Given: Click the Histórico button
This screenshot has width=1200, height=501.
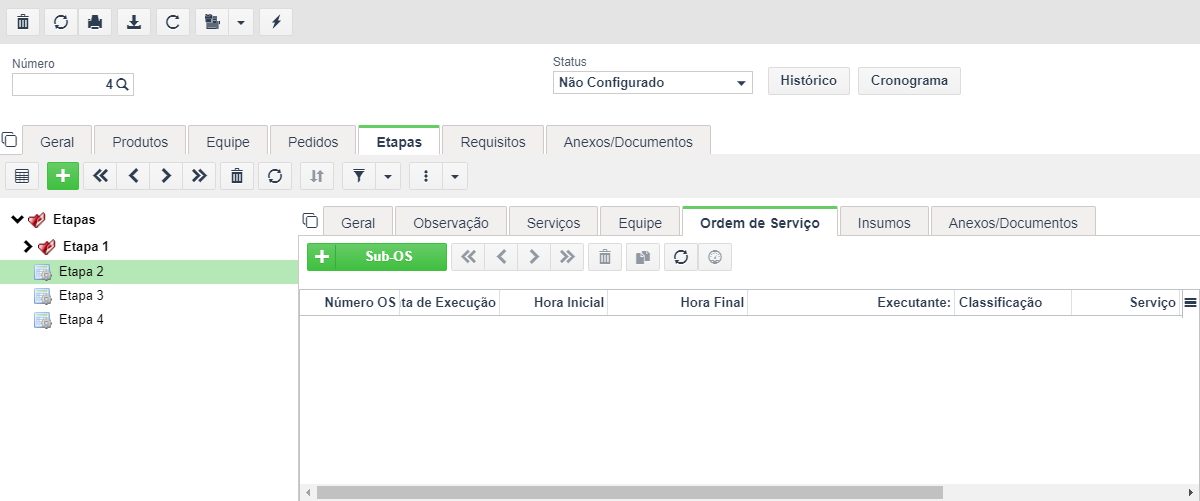Looking at the screenshot, I should [x=808, y=81].
